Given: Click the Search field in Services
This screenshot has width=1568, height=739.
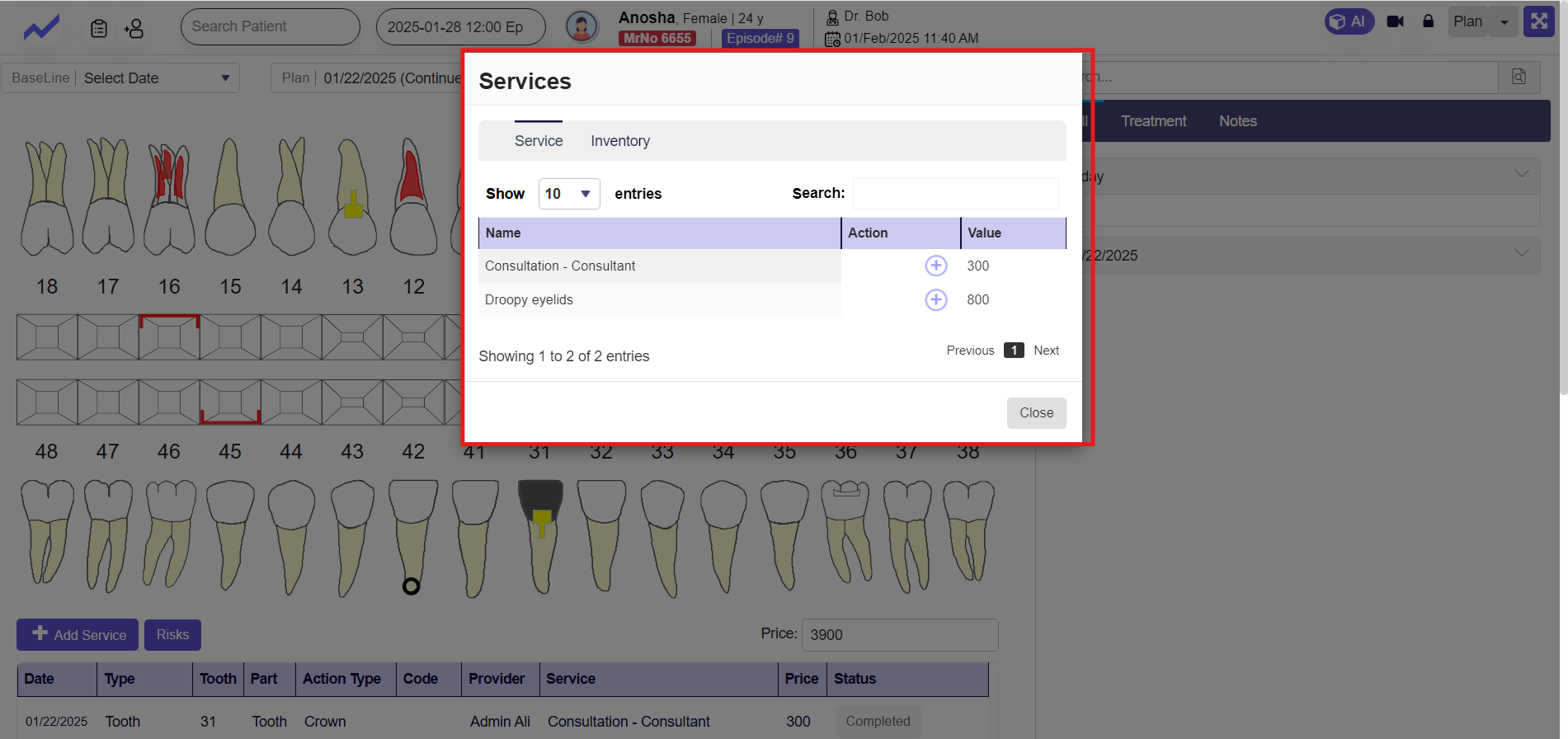Looking at the screenshot, I should coord(955,194).
